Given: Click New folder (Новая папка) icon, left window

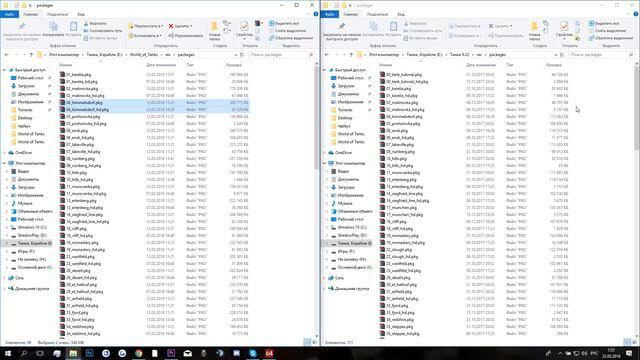Looking at the screenshot, I should (x=214, y=27).
